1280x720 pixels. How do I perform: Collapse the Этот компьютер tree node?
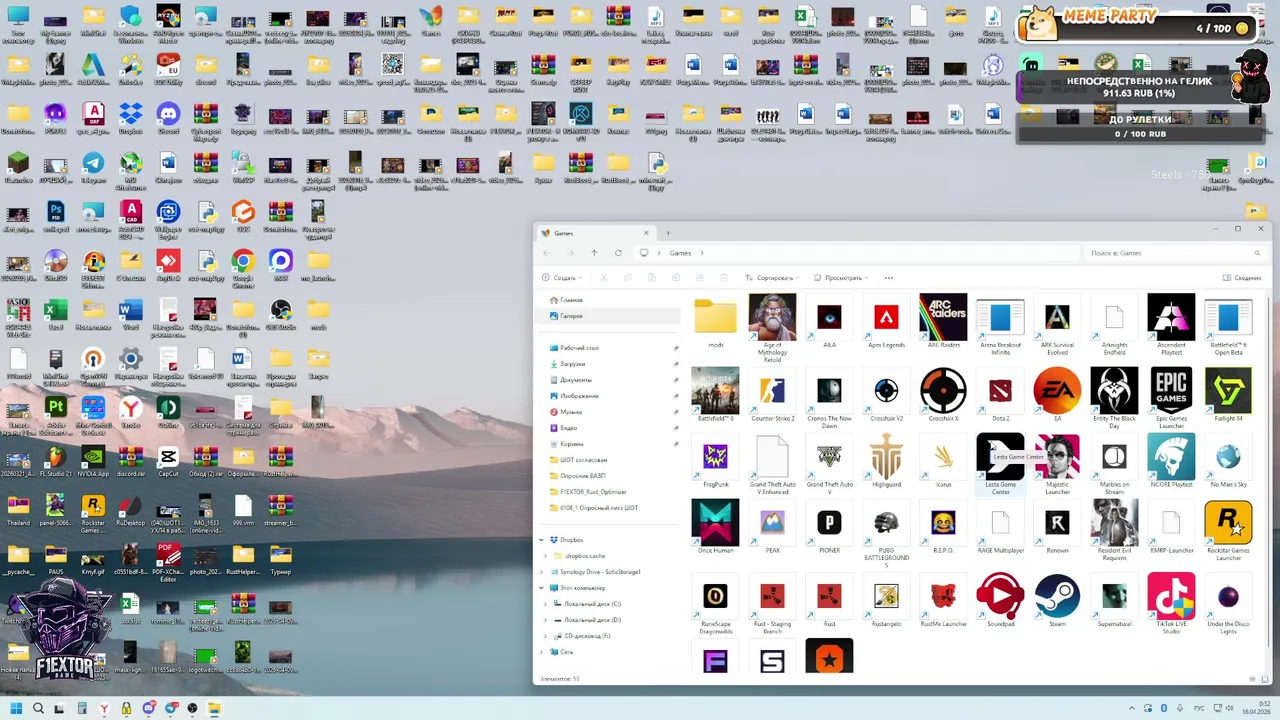pyautogui.click(x=542, y=588)
